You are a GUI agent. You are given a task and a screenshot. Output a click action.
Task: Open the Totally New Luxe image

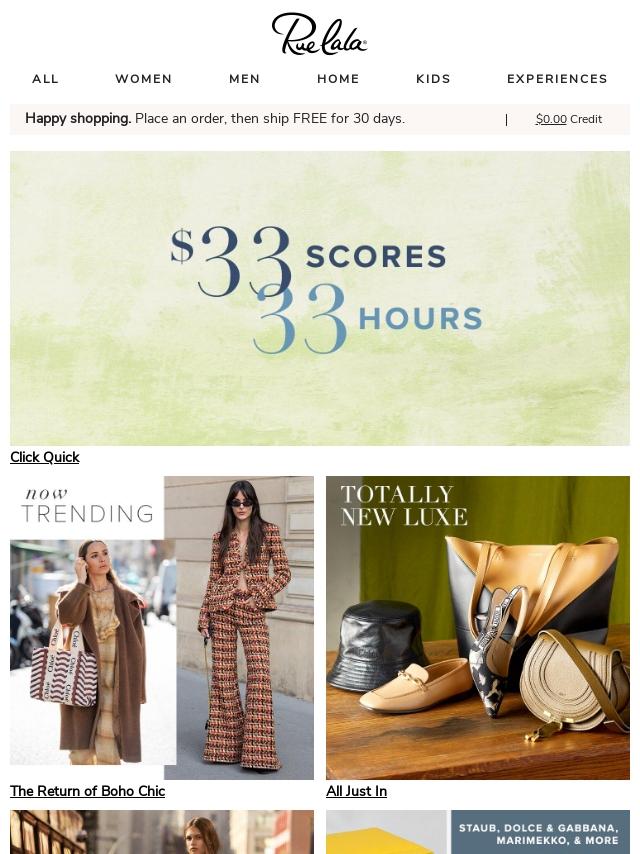[x=478, y=627]
